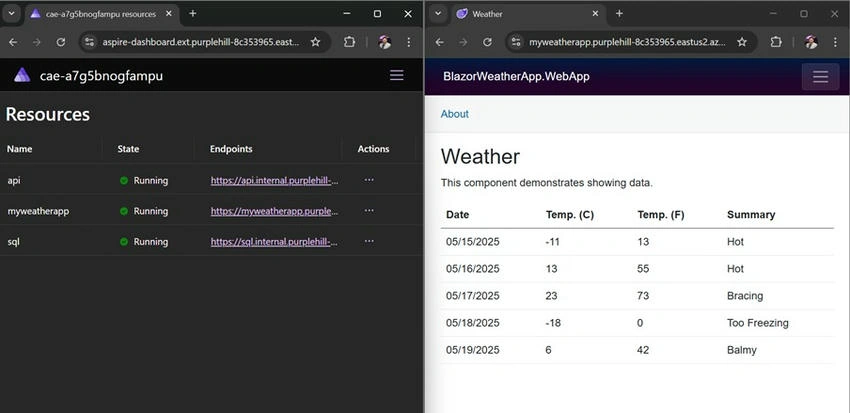
Task: Close the cae-a7g5bnogfampu resources tab
Action: point(169,14)
